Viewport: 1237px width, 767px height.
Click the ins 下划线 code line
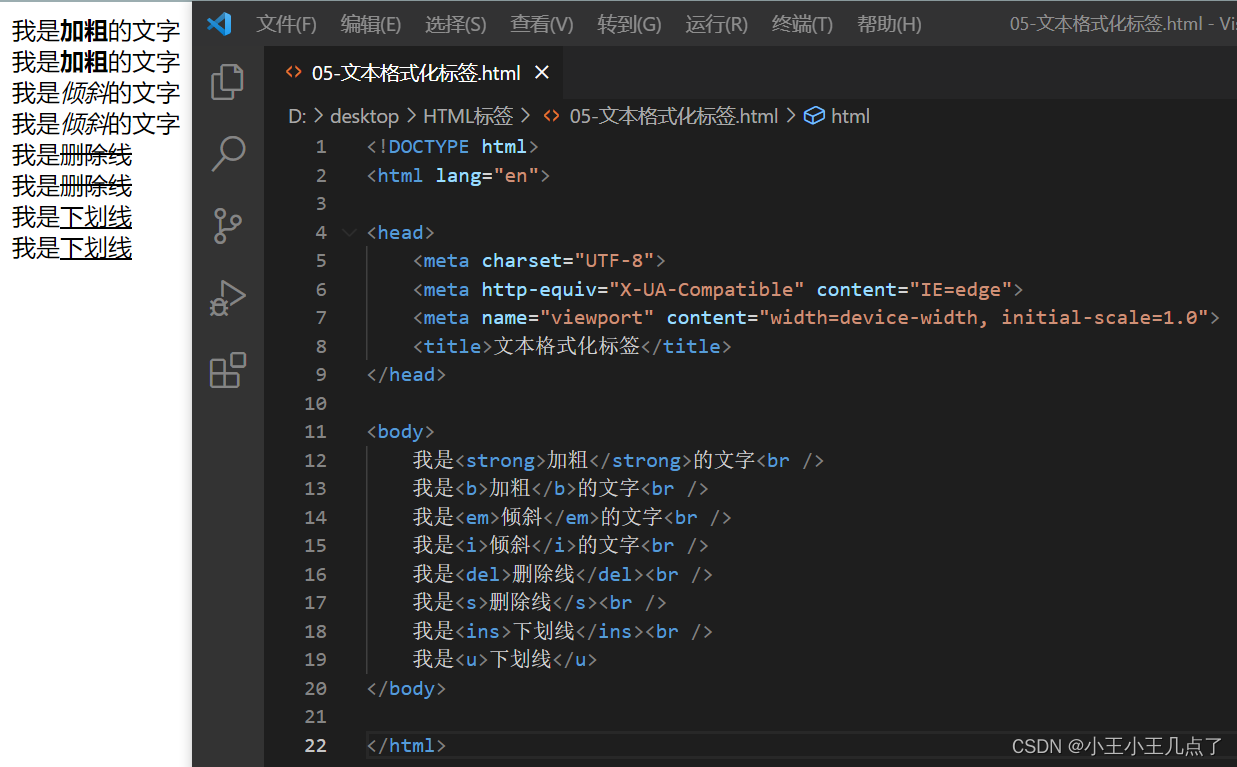coord(563,632)
